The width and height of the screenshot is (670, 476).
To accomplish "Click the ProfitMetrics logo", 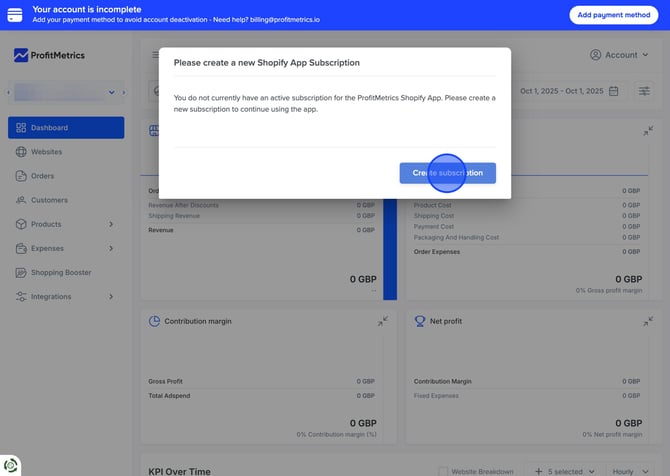I will pyautogui.click(x=50, y=56).
